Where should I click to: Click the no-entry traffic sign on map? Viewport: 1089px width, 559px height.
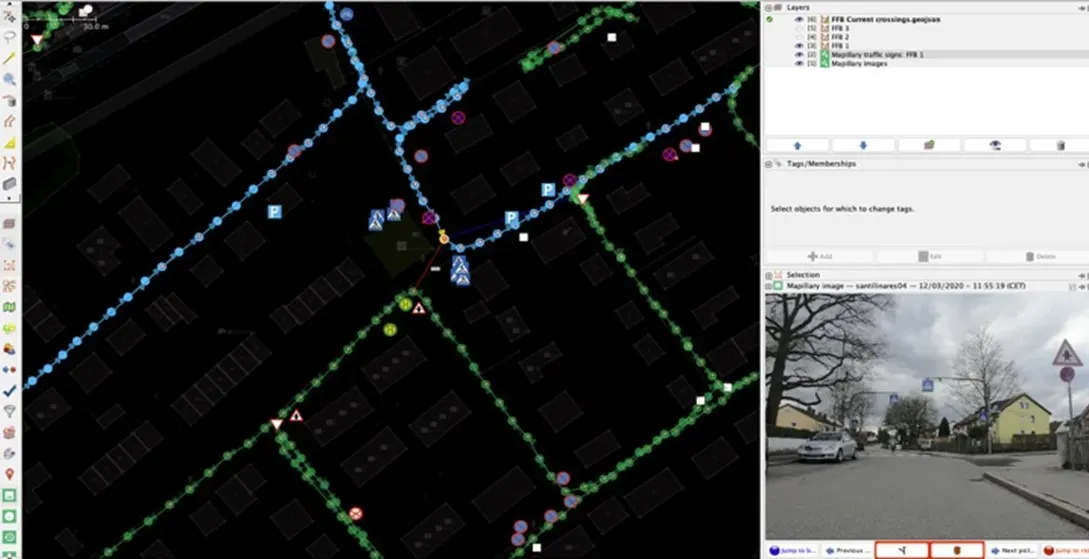click(356, 514)
